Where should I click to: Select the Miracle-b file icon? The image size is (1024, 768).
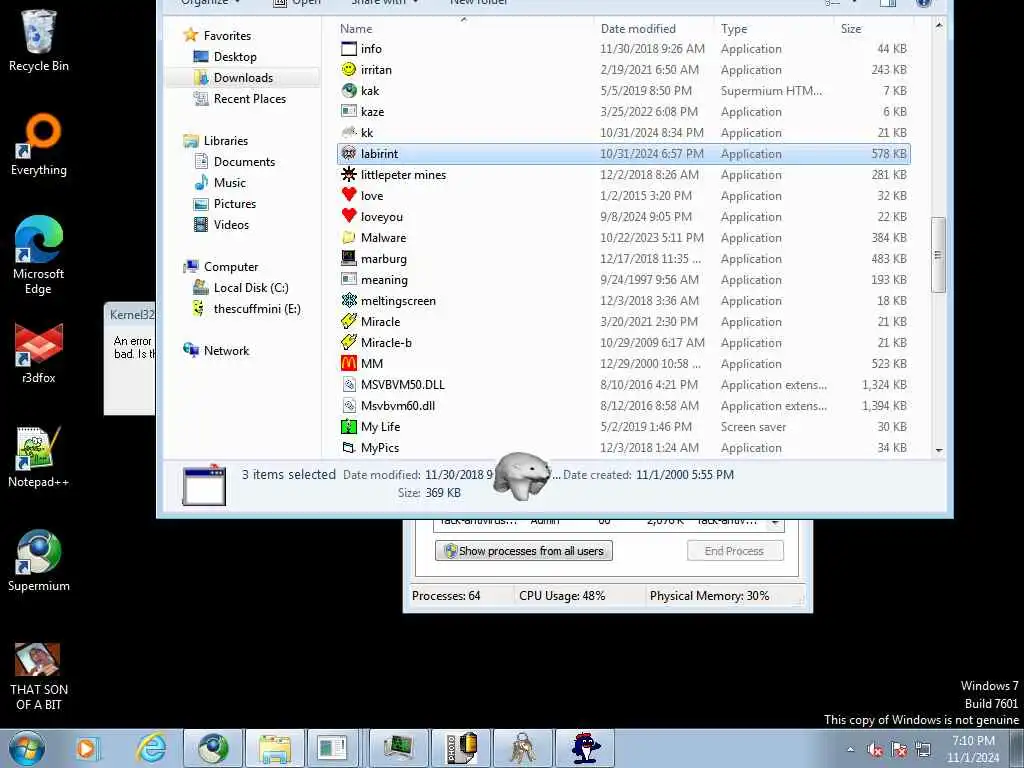[349, 342]
